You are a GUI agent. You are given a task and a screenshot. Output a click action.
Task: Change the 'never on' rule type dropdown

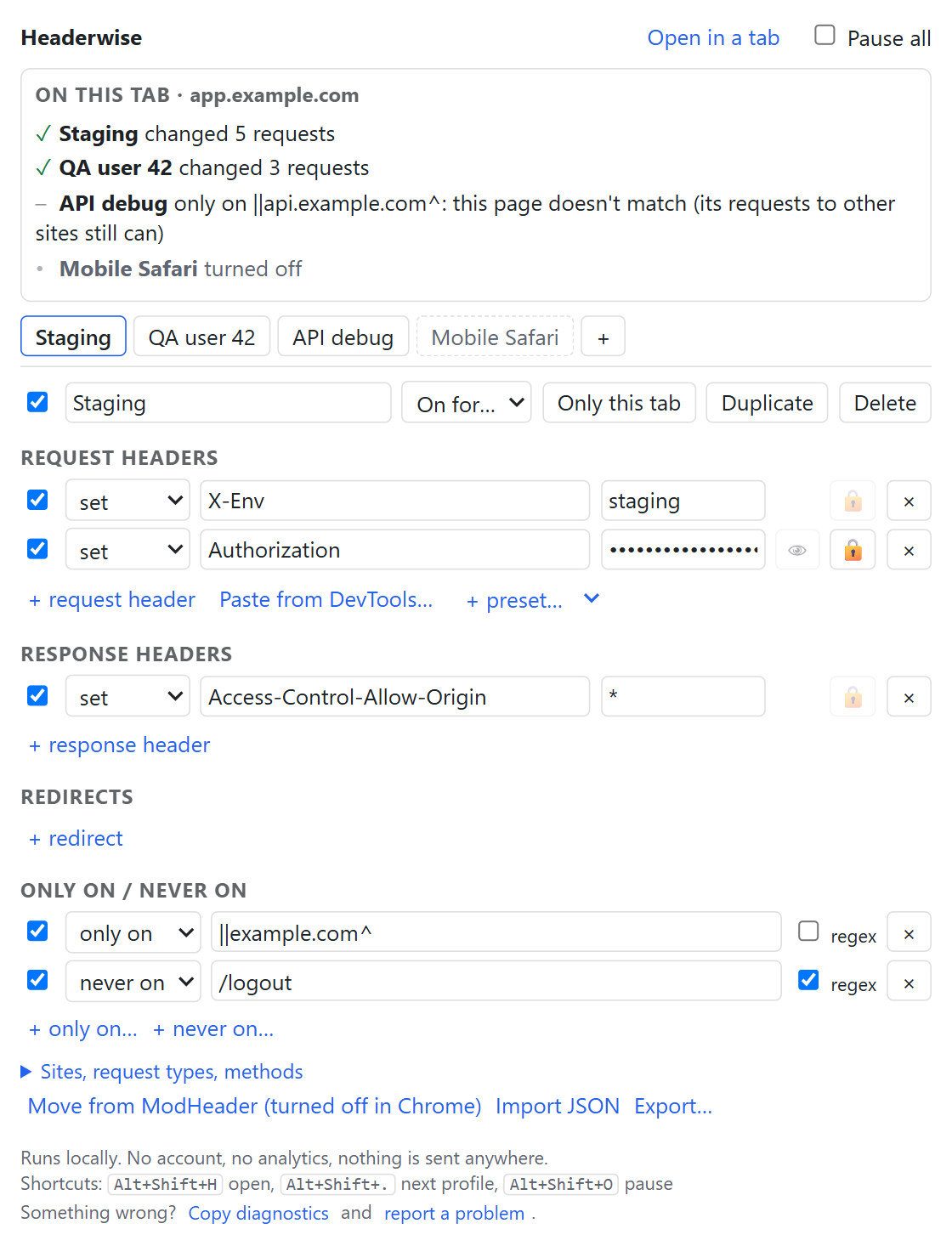tap(133, 983)
